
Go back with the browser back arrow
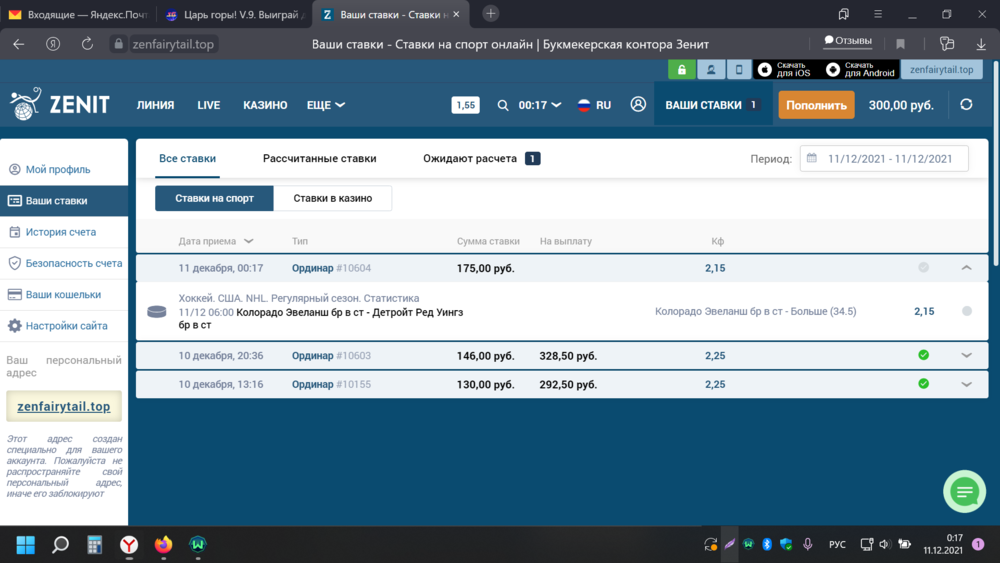click(19, 44)
